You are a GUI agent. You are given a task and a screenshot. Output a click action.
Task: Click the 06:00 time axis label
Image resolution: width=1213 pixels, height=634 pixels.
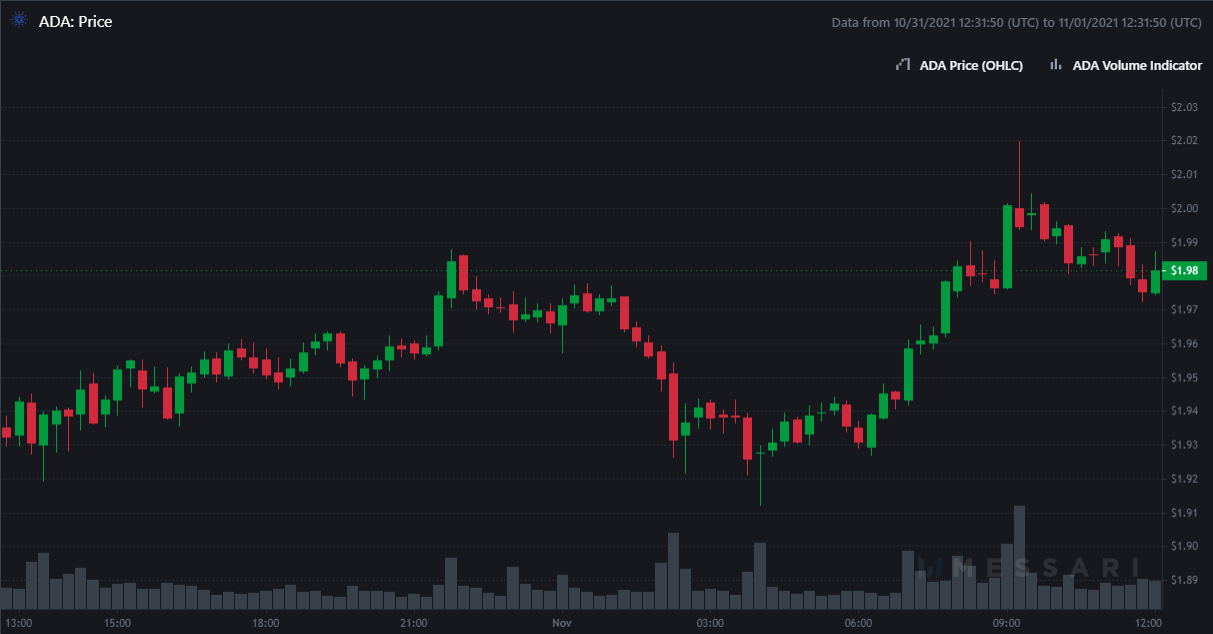858,623
